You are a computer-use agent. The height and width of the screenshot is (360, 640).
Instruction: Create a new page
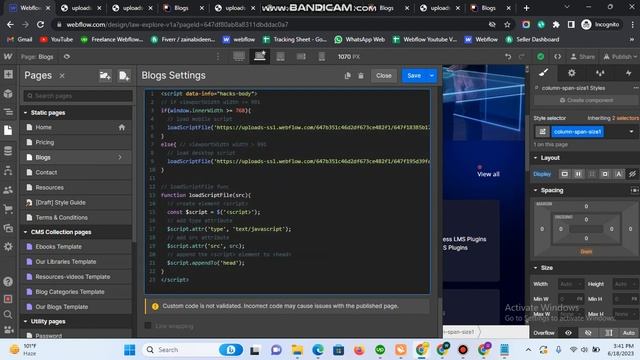tap(124, 76)
